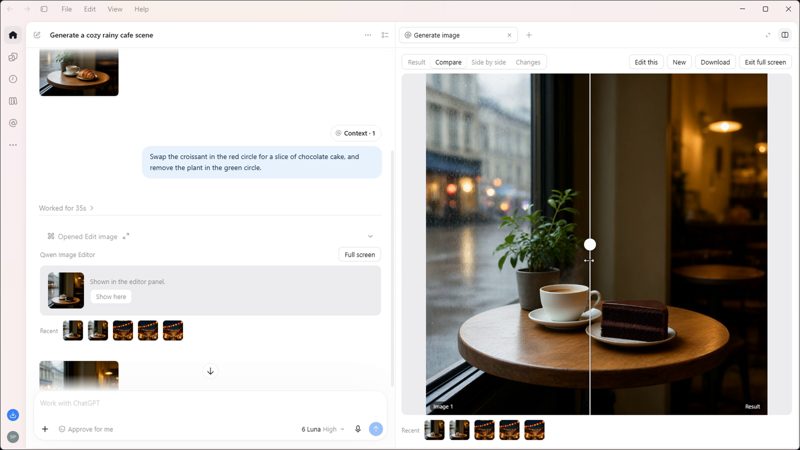800x450 pixels.
Task: Open the sidebar more options ellipsis
Action: coord(13,145)
